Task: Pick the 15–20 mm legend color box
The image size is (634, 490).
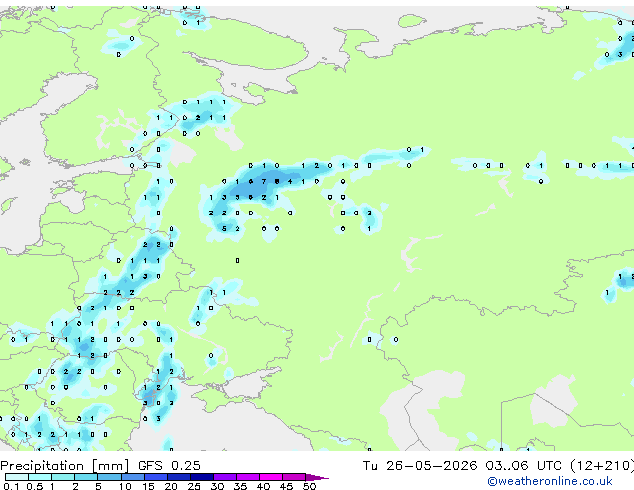Action: pos(155,477)
